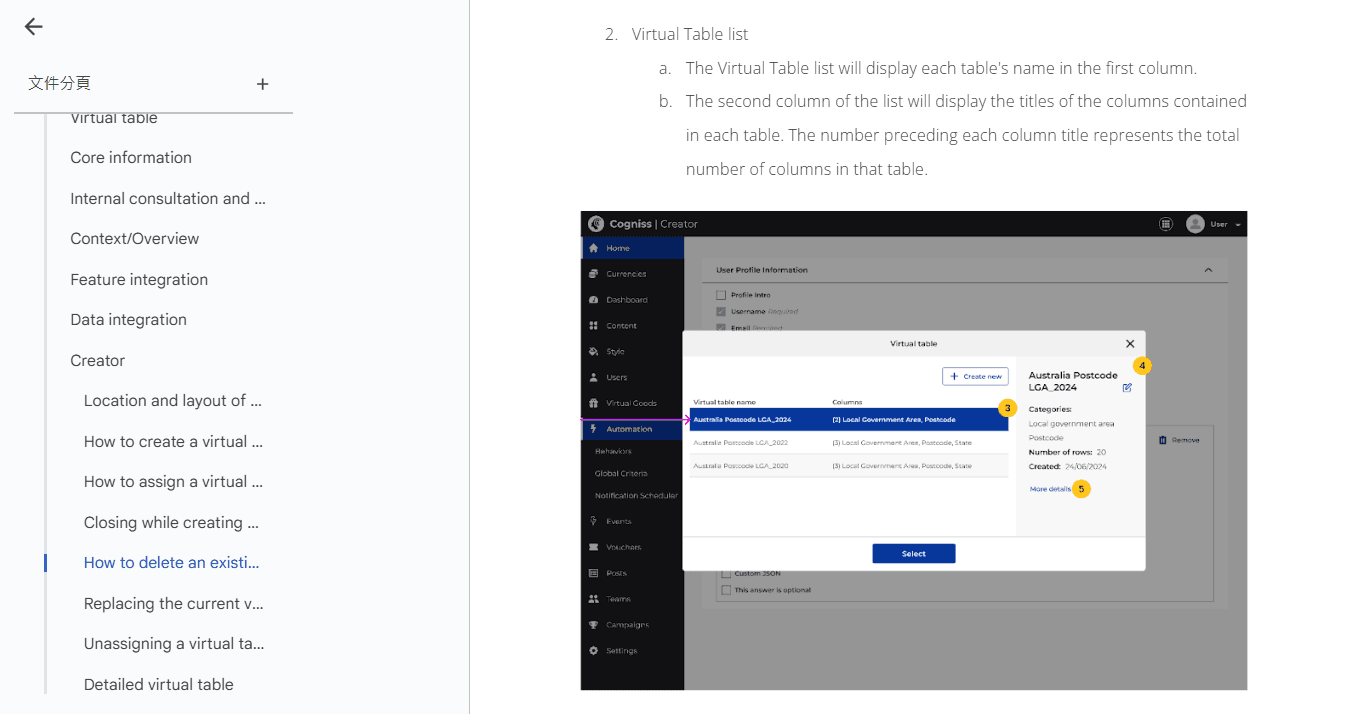Screen dimensions: 1362x714
Task: Click the Virtual Table list numbered item text
Action: pos(690,35)
